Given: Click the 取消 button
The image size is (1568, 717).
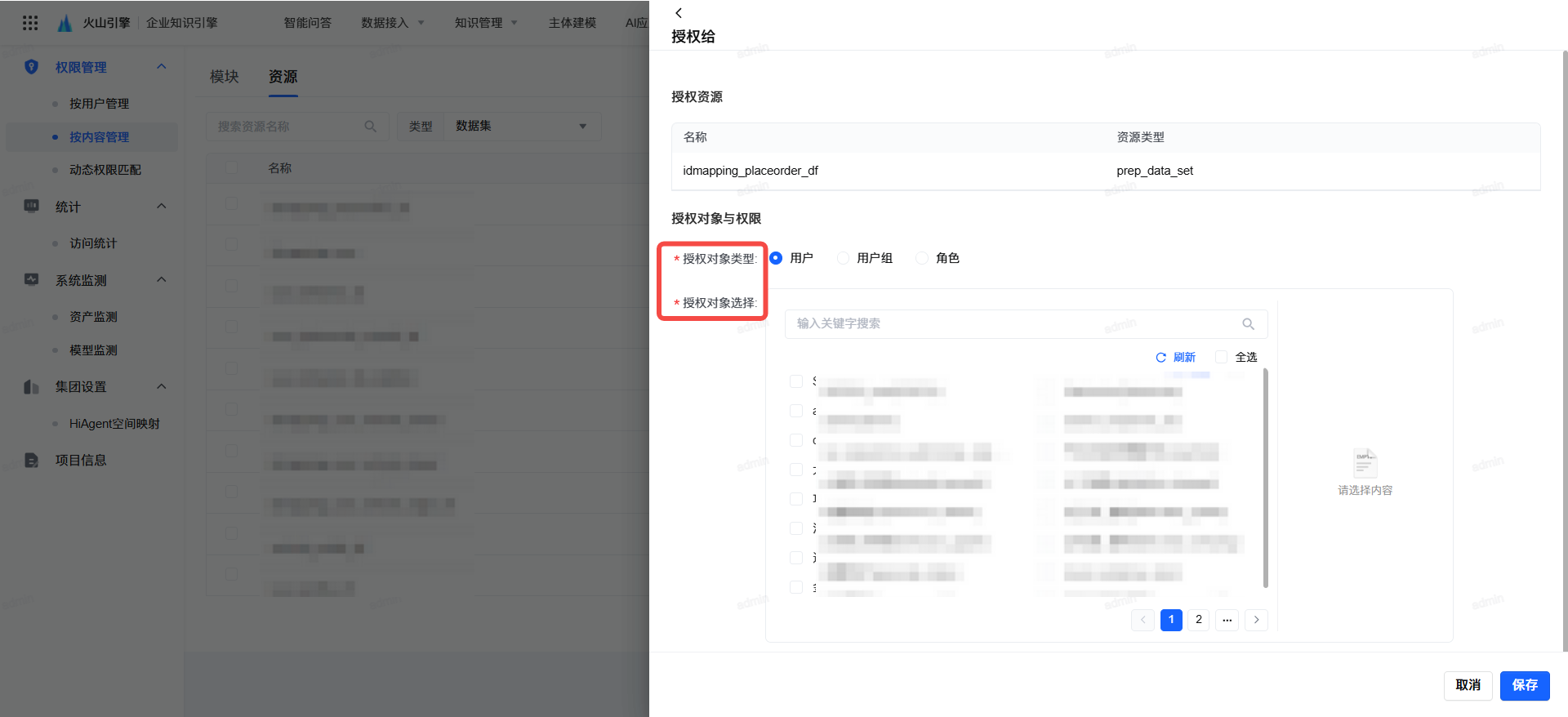Looking at the screenshot, I should click(1468, 685).
